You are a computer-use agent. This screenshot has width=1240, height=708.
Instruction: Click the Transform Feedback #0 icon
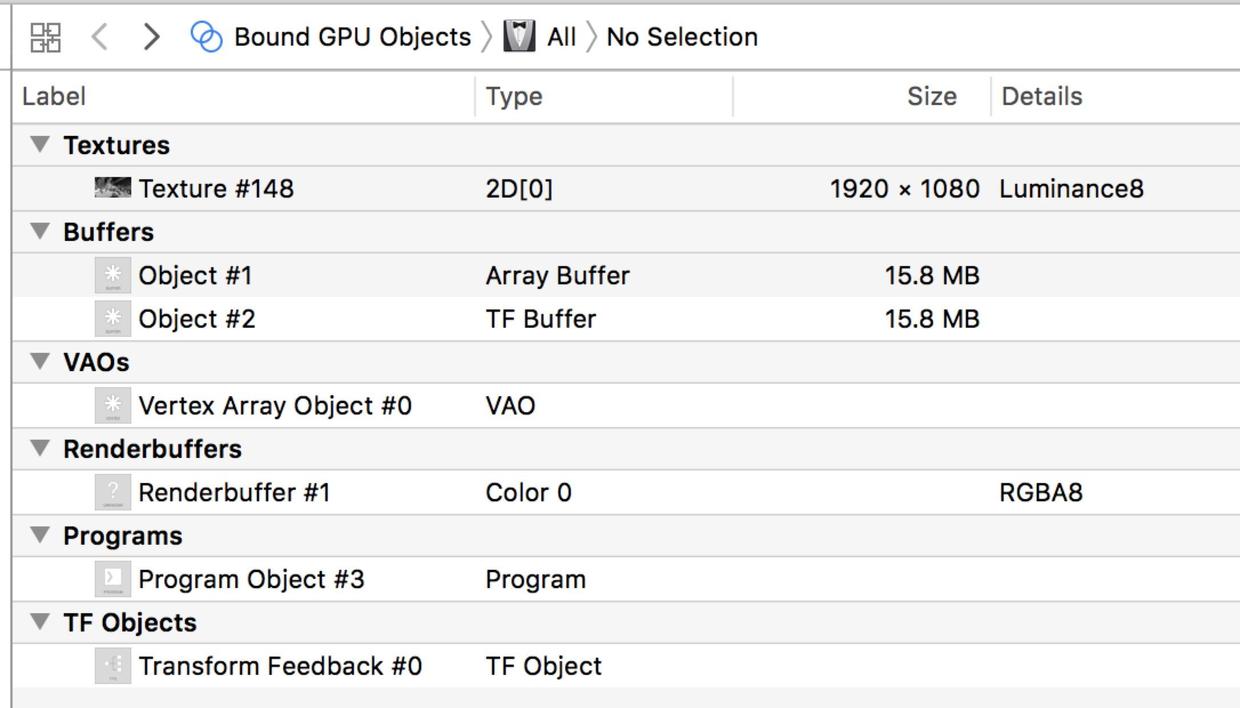click(113, 666)
